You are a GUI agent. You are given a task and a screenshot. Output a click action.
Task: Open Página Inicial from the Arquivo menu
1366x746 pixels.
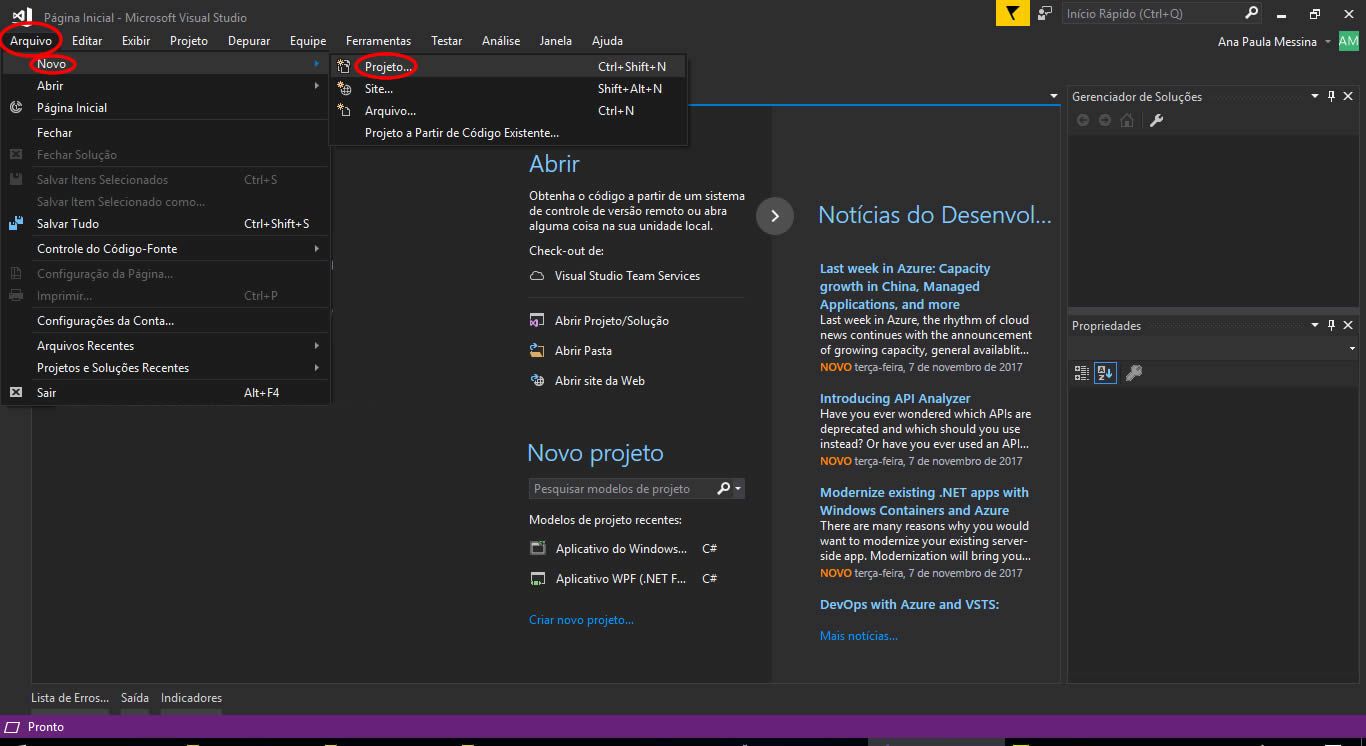166,108
